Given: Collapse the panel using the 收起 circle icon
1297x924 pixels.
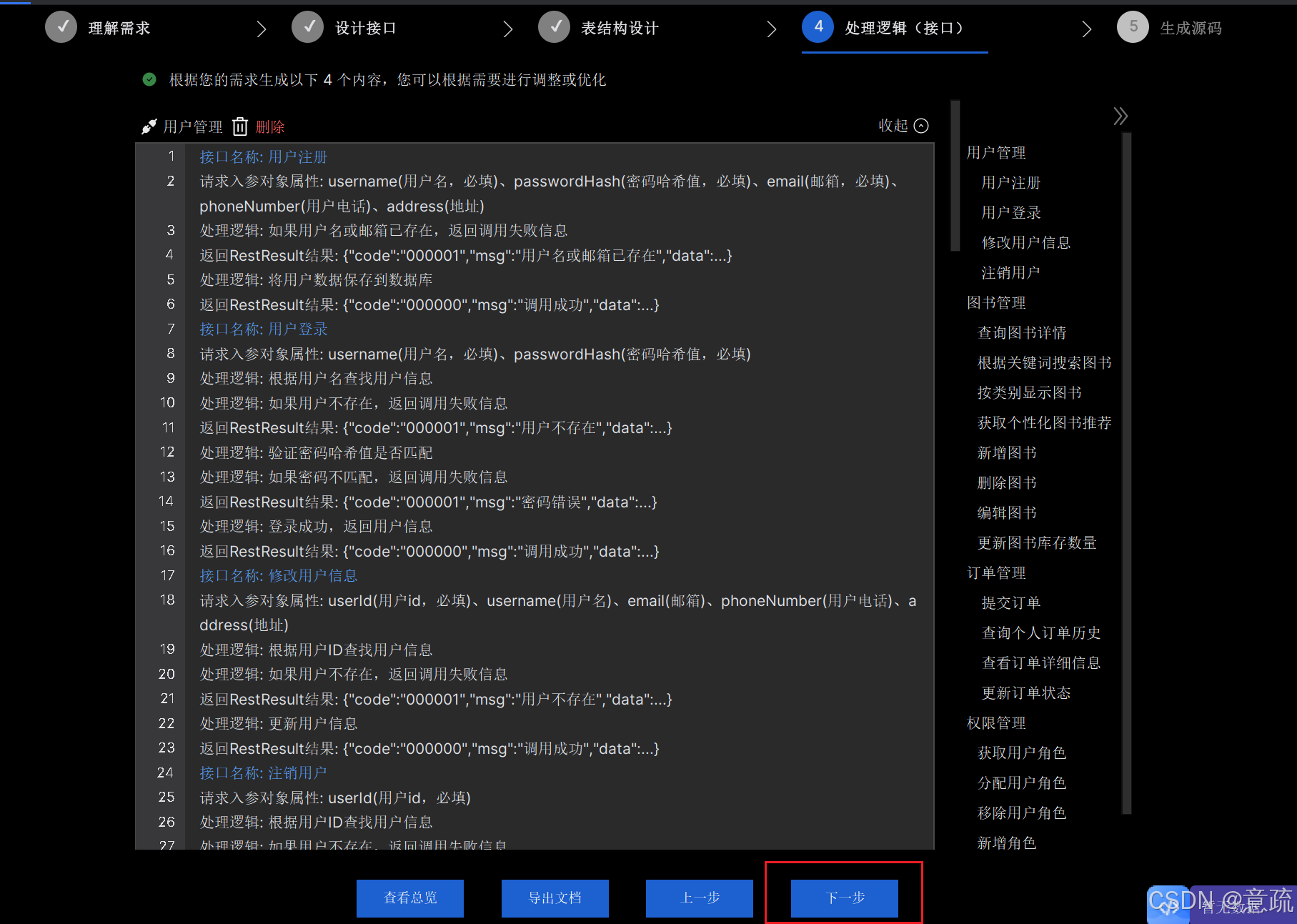Looking at the screenshot, I should (922, 126).
